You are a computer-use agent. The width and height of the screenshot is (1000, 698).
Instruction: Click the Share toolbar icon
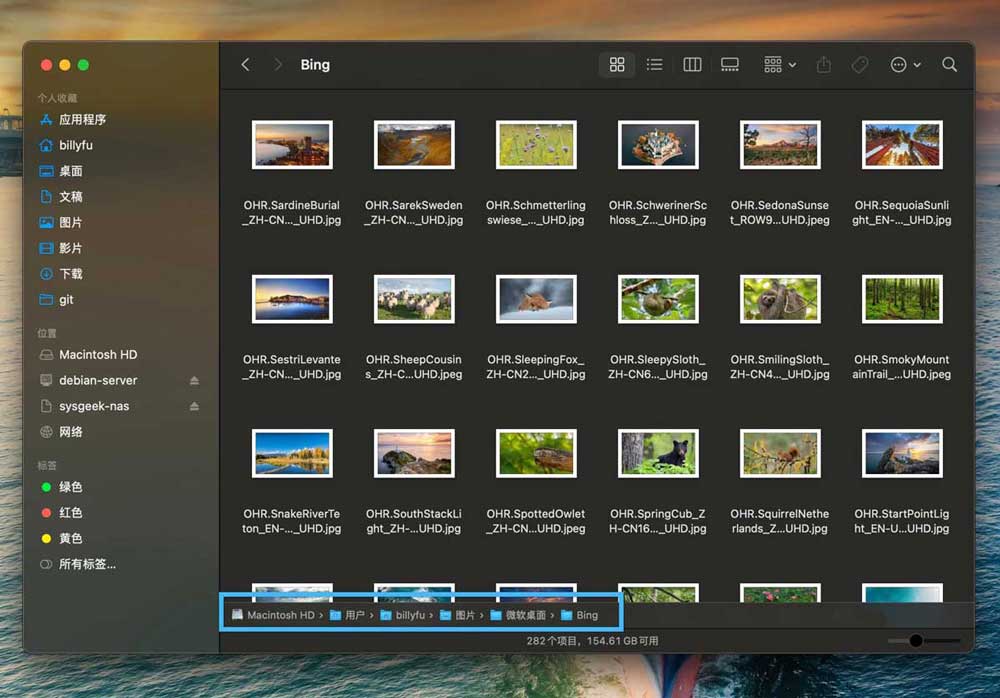point(824,65)
